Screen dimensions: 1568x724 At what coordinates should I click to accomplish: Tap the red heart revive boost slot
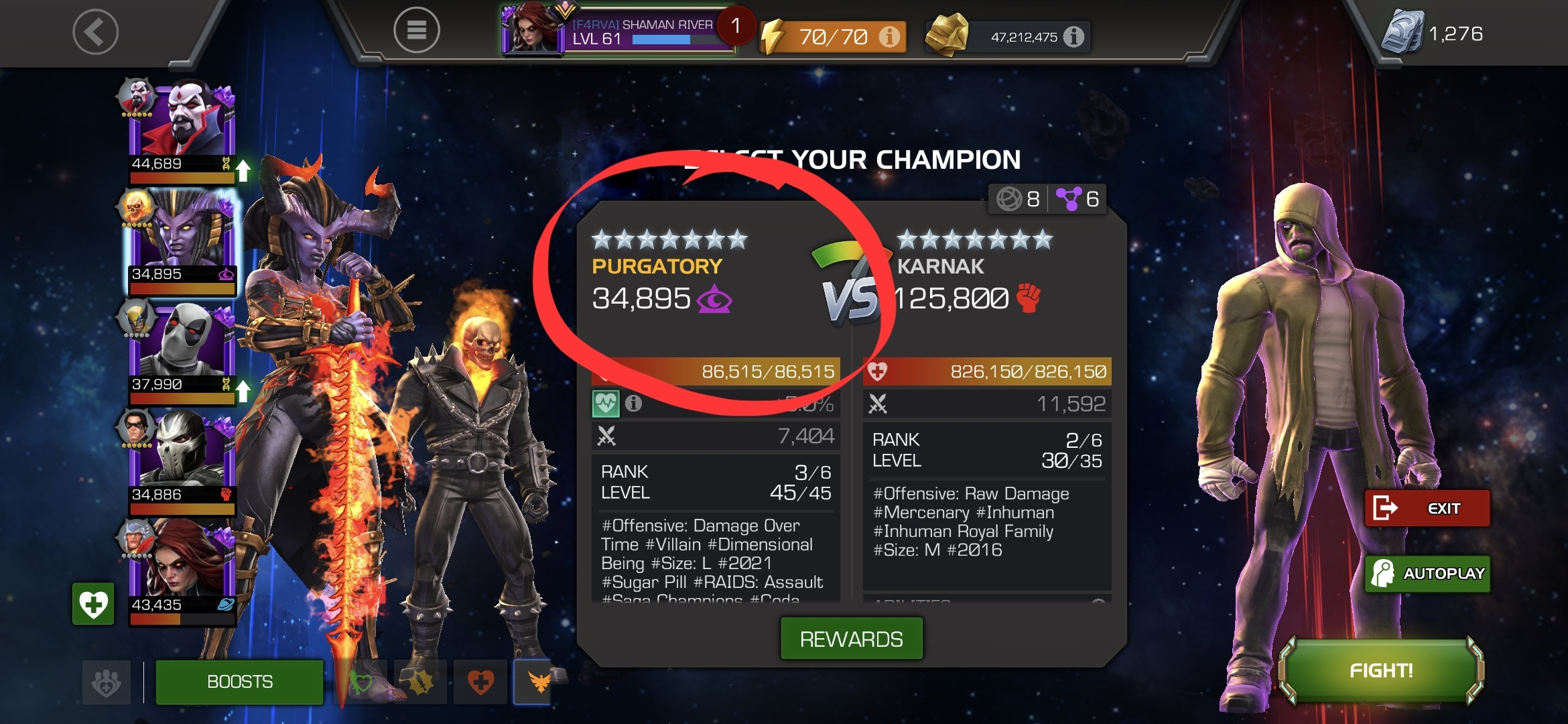click(480, 682)
